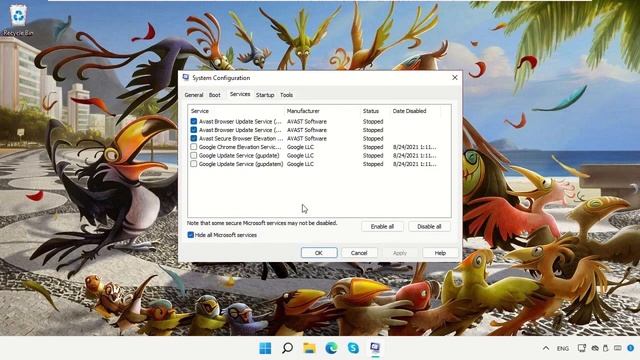Switch to the General tab
640x360 pixels.
point(193,95)
